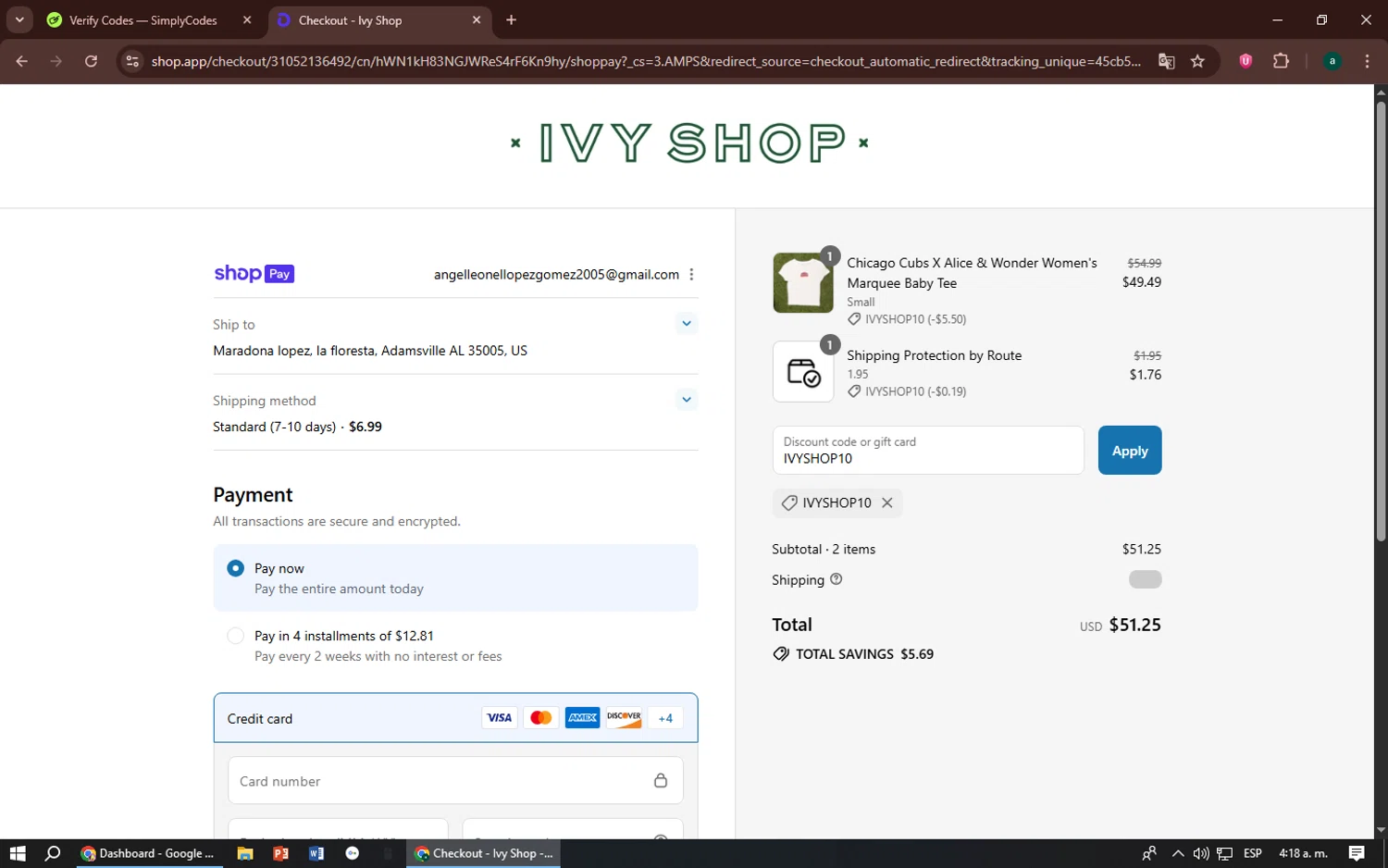Image resolution: width=1388 pixels, height=868 pixels.
Task: Go forward one page
Action: tap(56, 61)
